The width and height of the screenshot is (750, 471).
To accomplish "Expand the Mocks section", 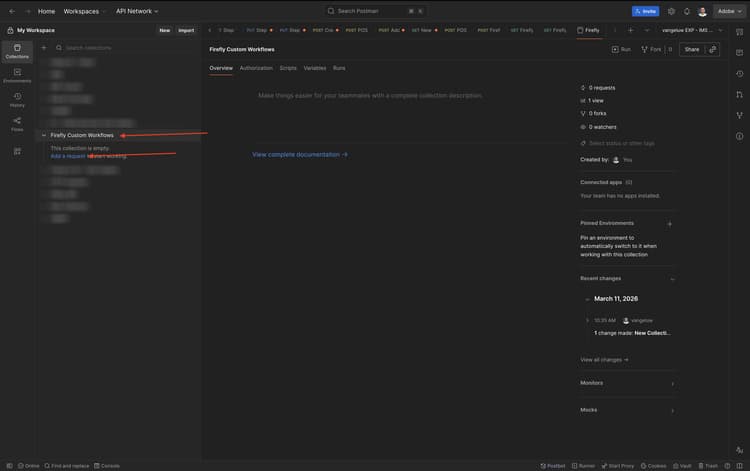I will (673, 411).
